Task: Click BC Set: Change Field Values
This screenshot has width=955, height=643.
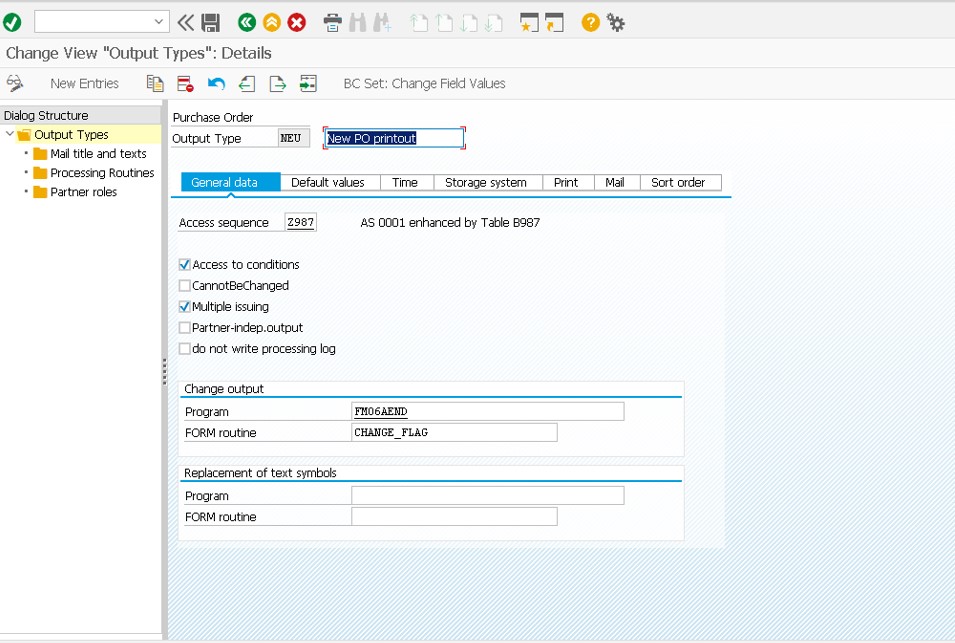Action: 425,83
